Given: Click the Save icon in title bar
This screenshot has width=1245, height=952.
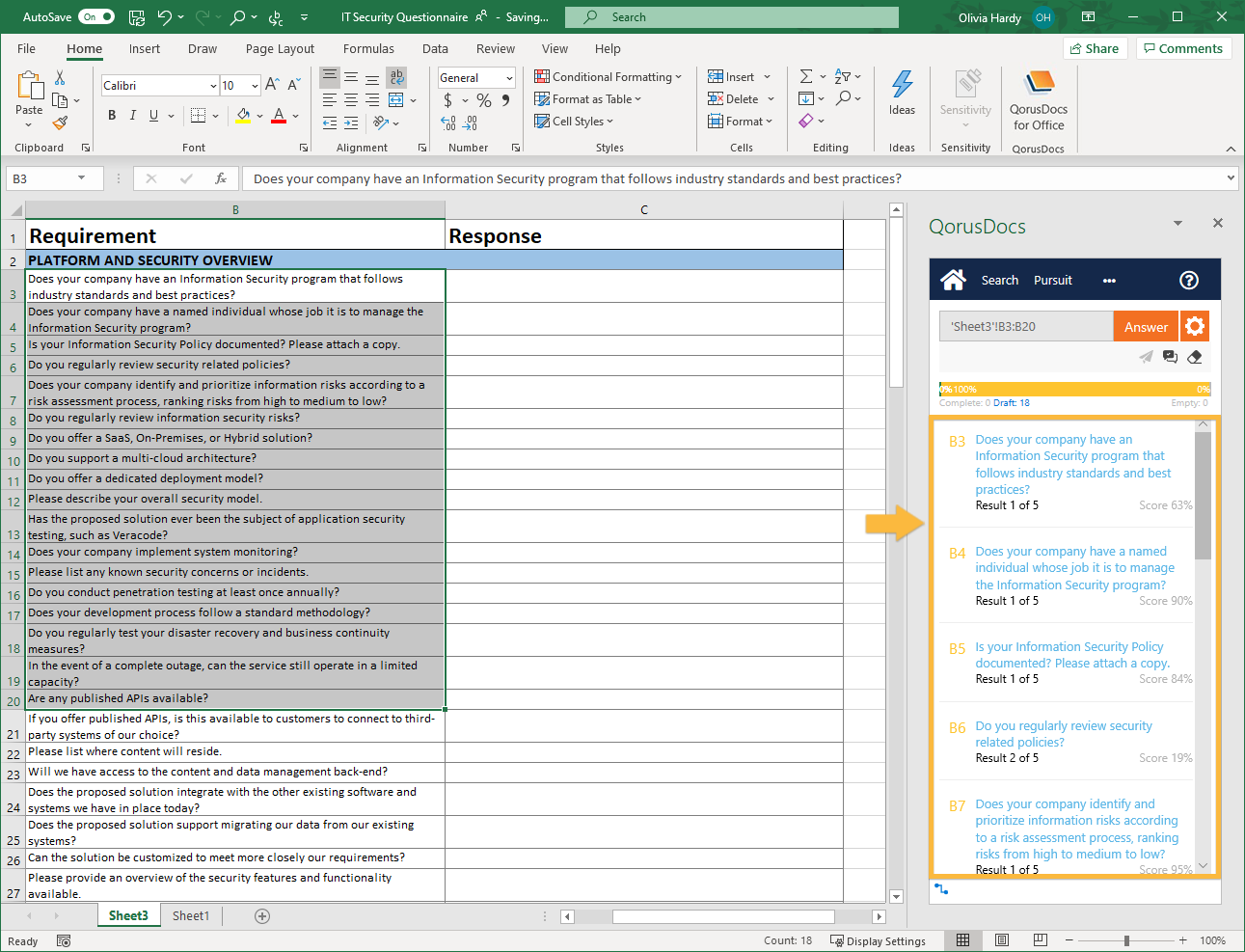Looking at the screenshot, I should (x=137, y=17).
